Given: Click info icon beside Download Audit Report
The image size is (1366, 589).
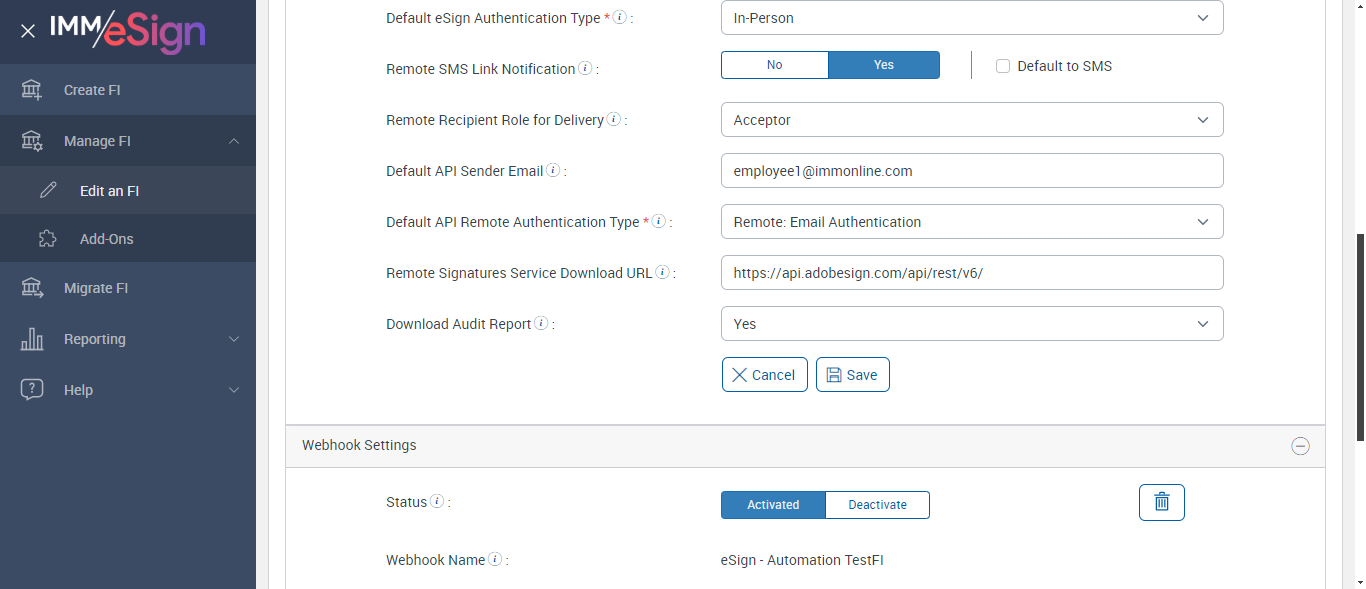Looking at the screenshot, I should 541,324.
